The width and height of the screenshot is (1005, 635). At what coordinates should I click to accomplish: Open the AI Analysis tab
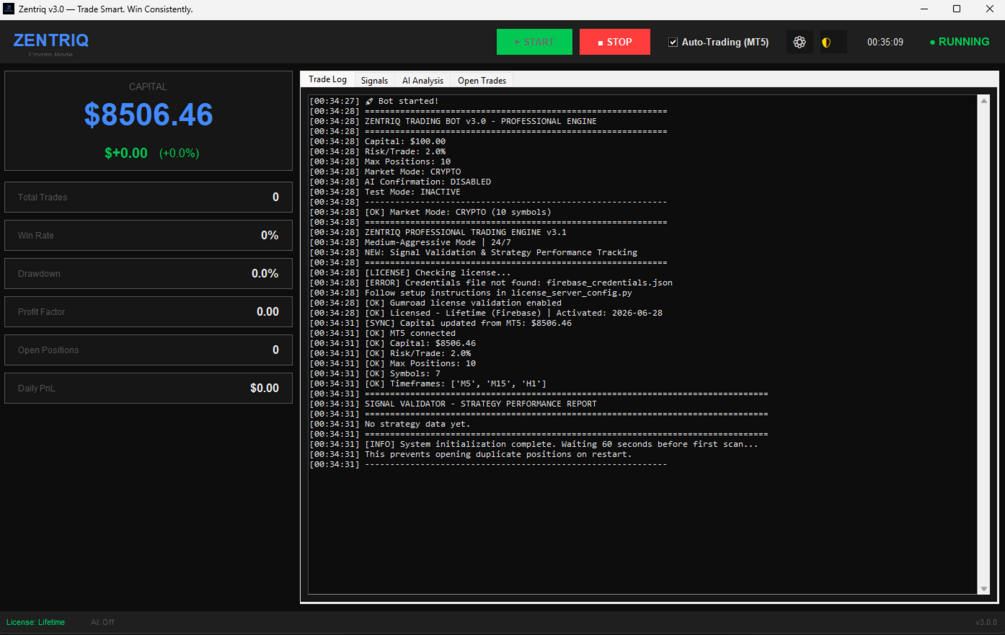click(x=422, y=81)
